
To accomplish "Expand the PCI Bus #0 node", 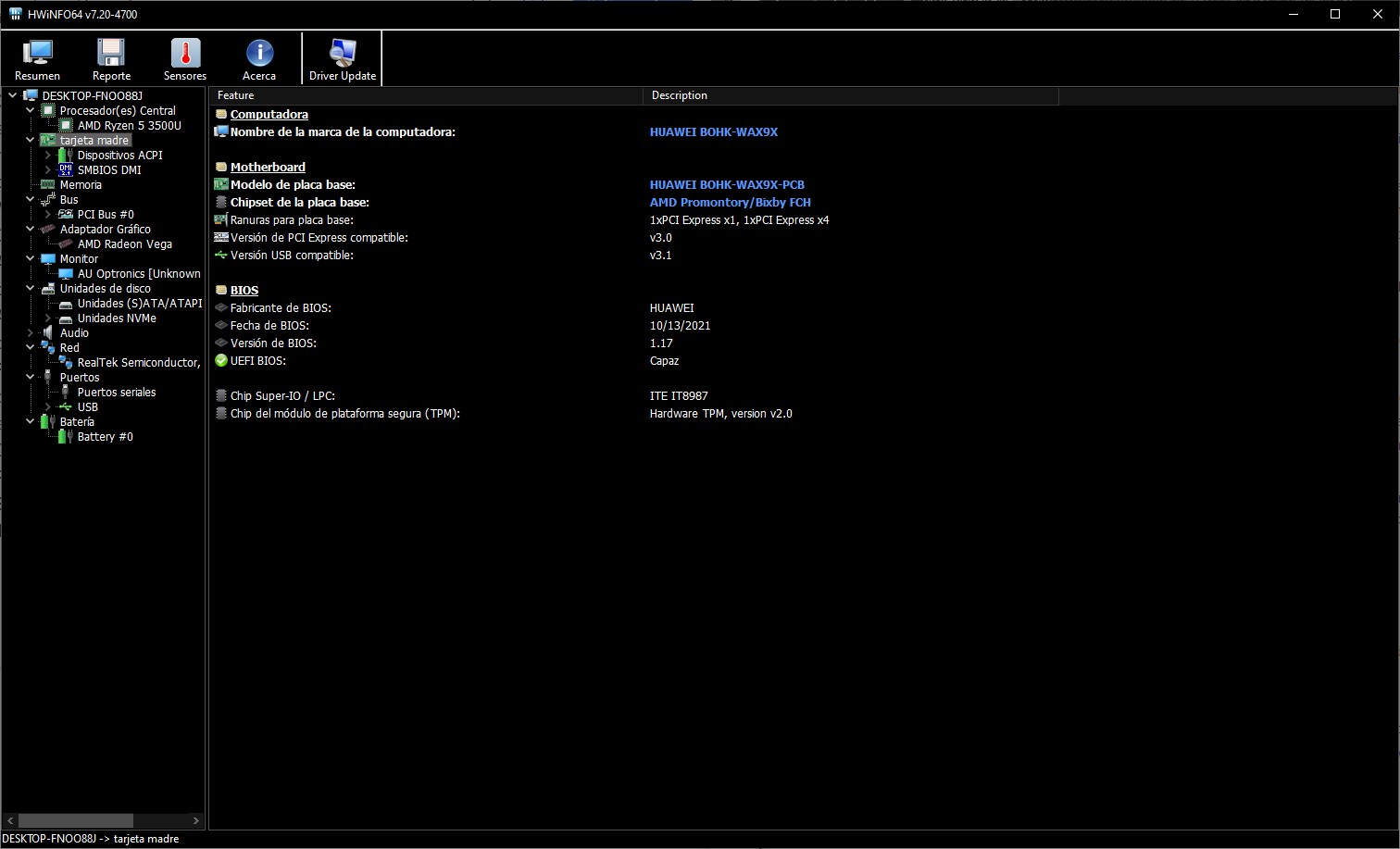I will [47, 214].
